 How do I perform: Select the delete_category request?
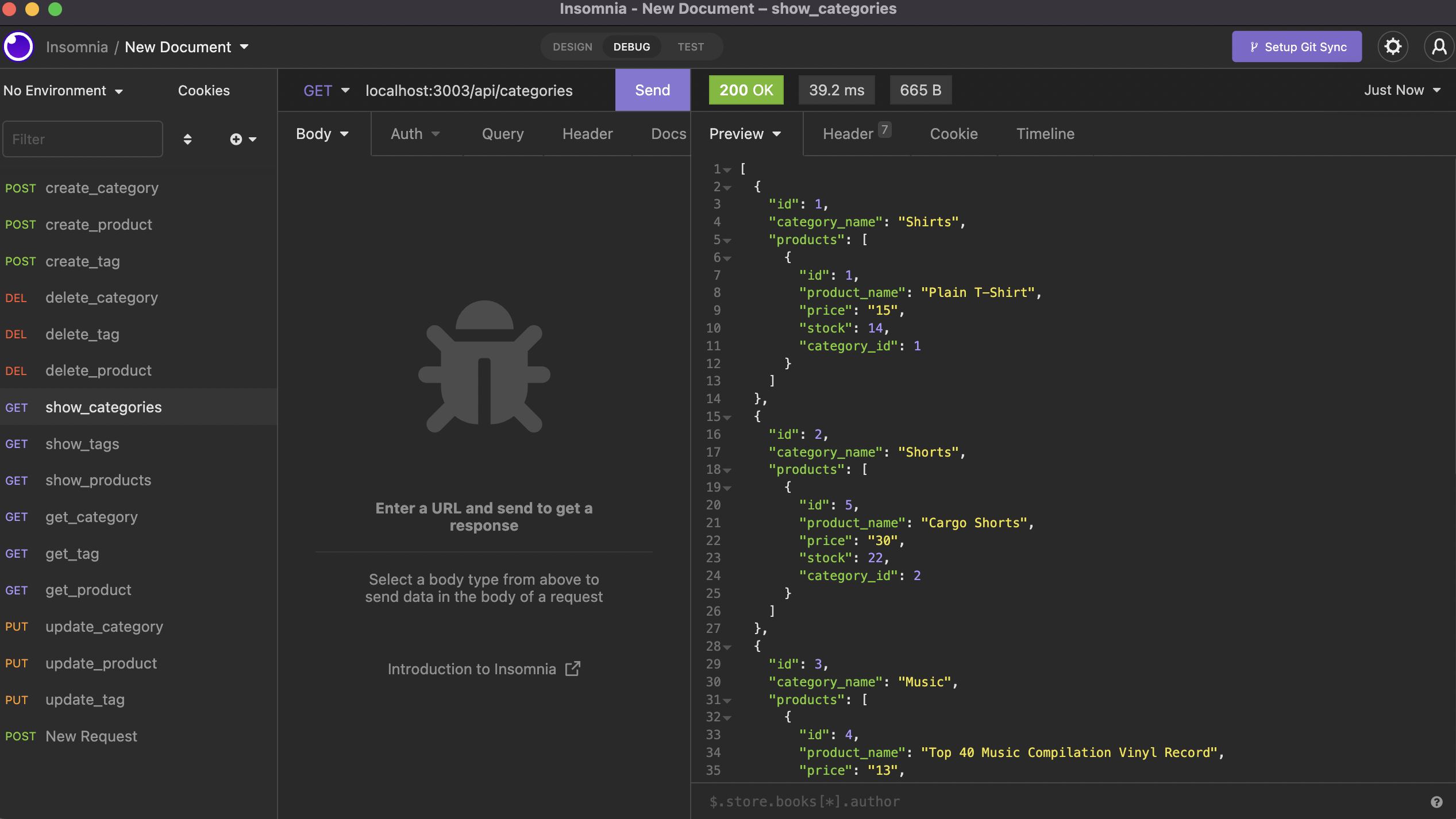click(x=138, y=298)
